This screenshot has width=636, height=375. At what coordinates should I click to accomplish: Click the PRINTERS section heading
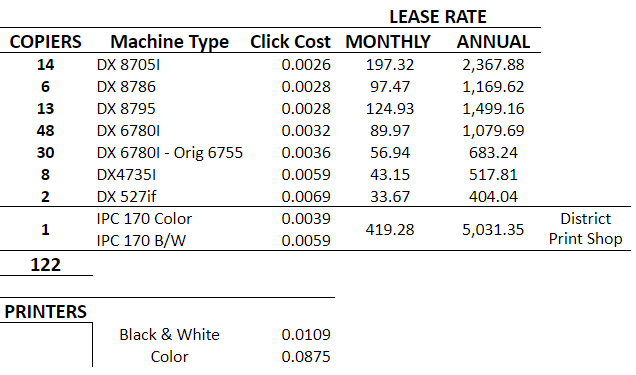coord(45,312)
